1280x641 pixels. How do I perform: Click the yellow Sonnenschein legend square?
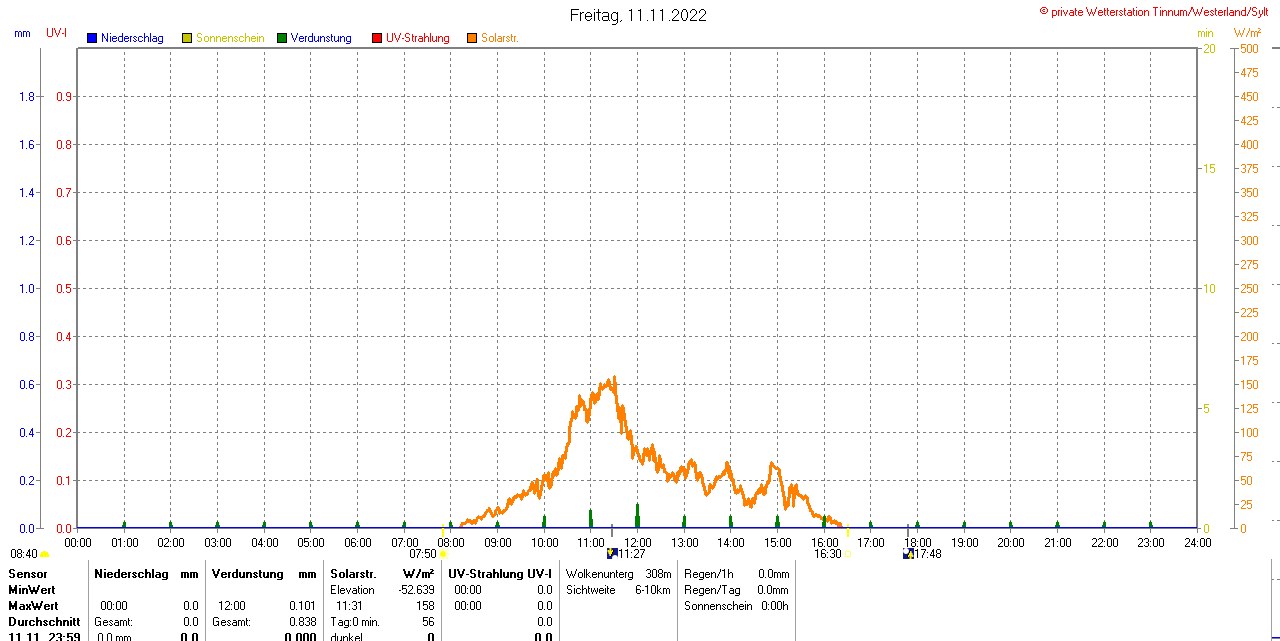pyautogui.click(x=187, y=38)
